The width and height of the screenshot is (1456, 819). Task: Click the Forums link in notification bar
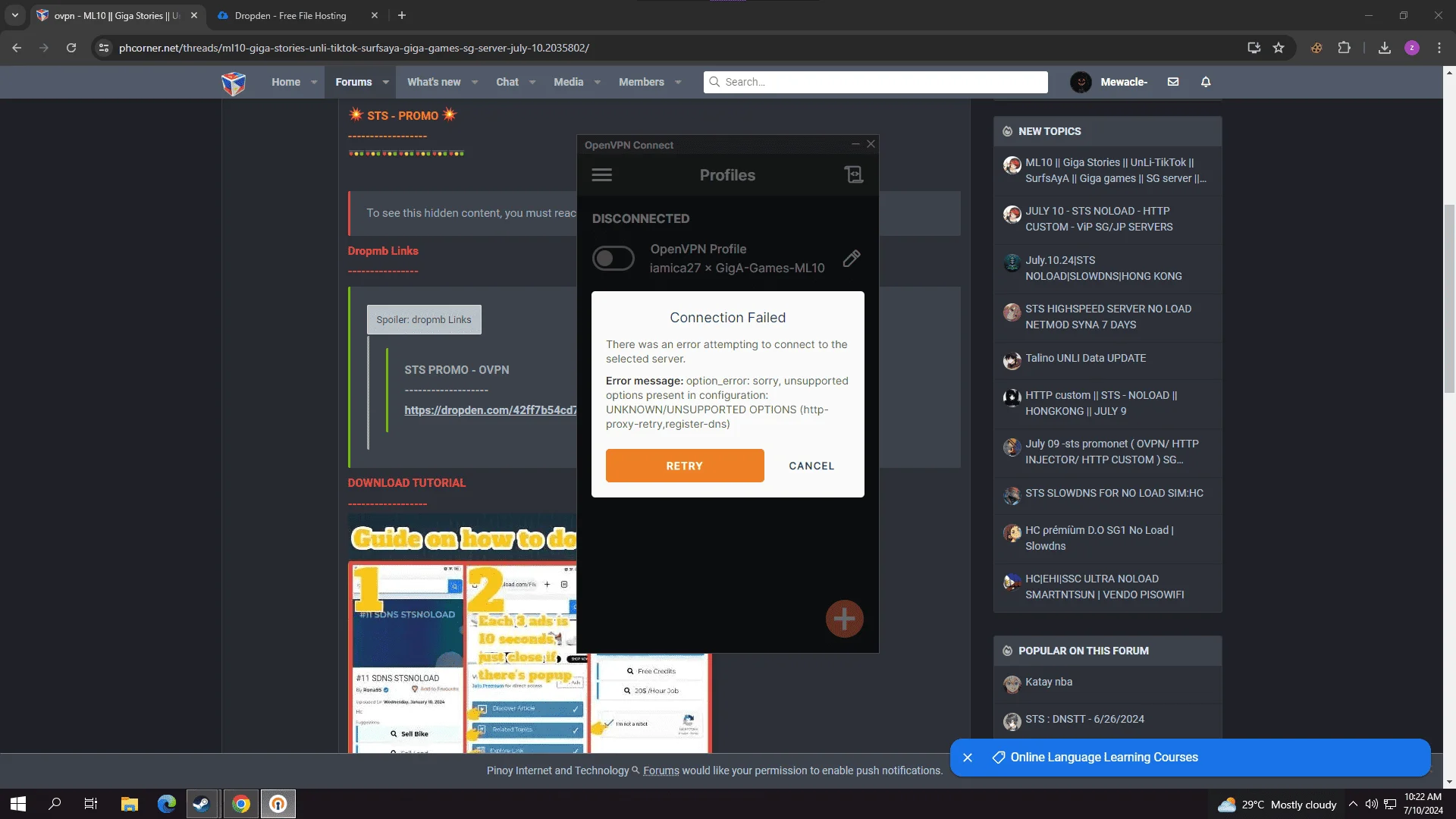tap(661, 770)
